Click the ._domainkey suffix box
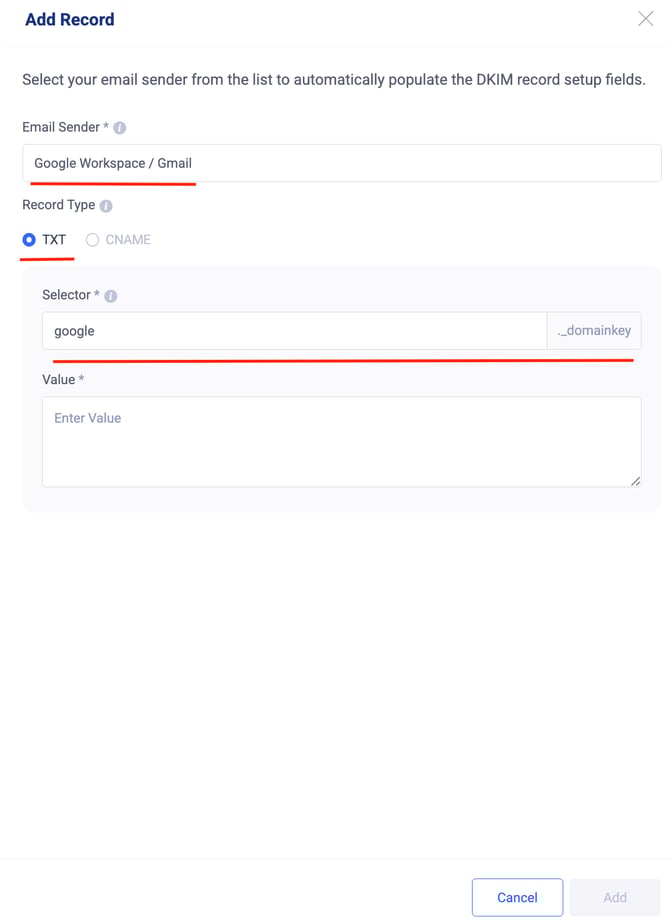Viewport: 670px width, 920px height. [x=594, y=331]
